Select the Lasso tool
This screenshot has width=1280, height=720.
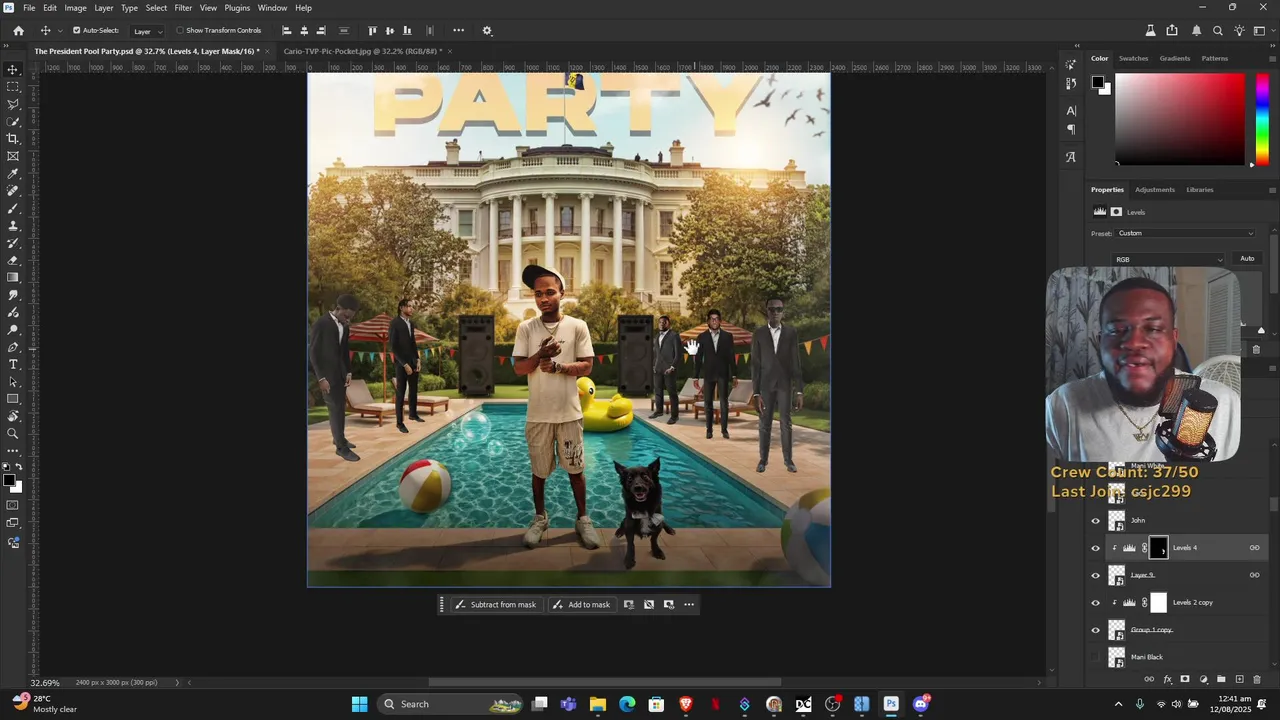[13, 104]
